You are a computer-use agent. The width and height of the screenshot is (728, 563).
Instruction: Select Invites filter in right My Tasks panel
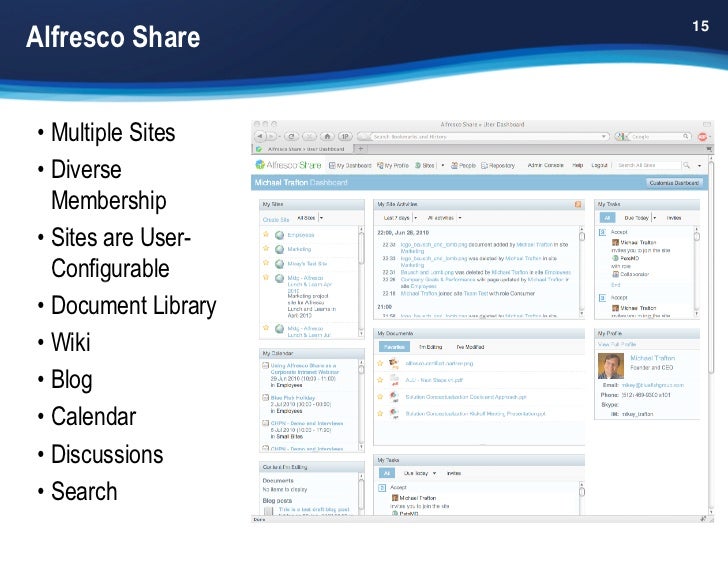pos(674,218)
